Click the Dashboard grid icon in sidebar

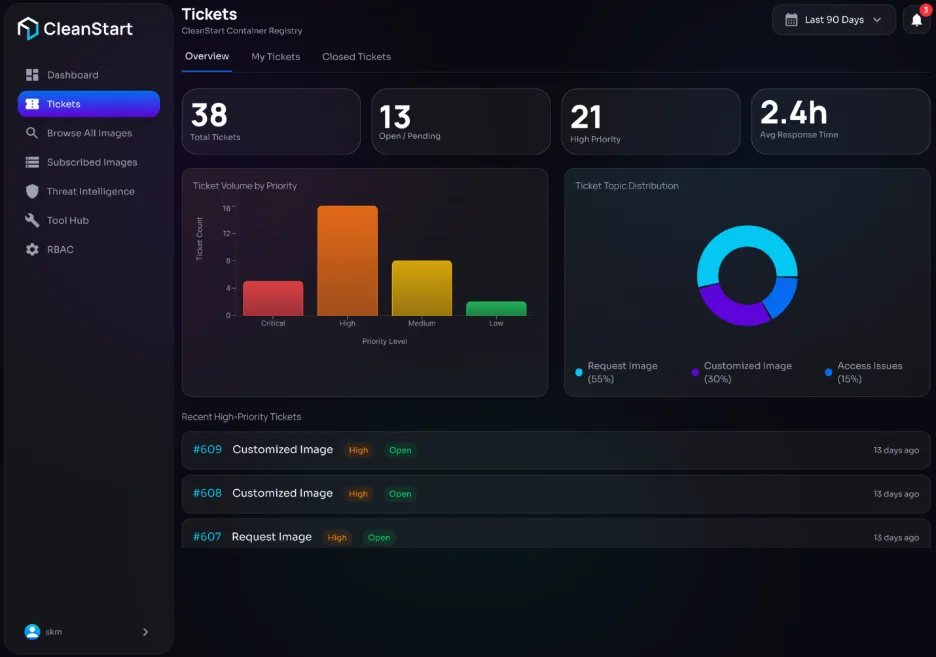(x=32, y=75)
